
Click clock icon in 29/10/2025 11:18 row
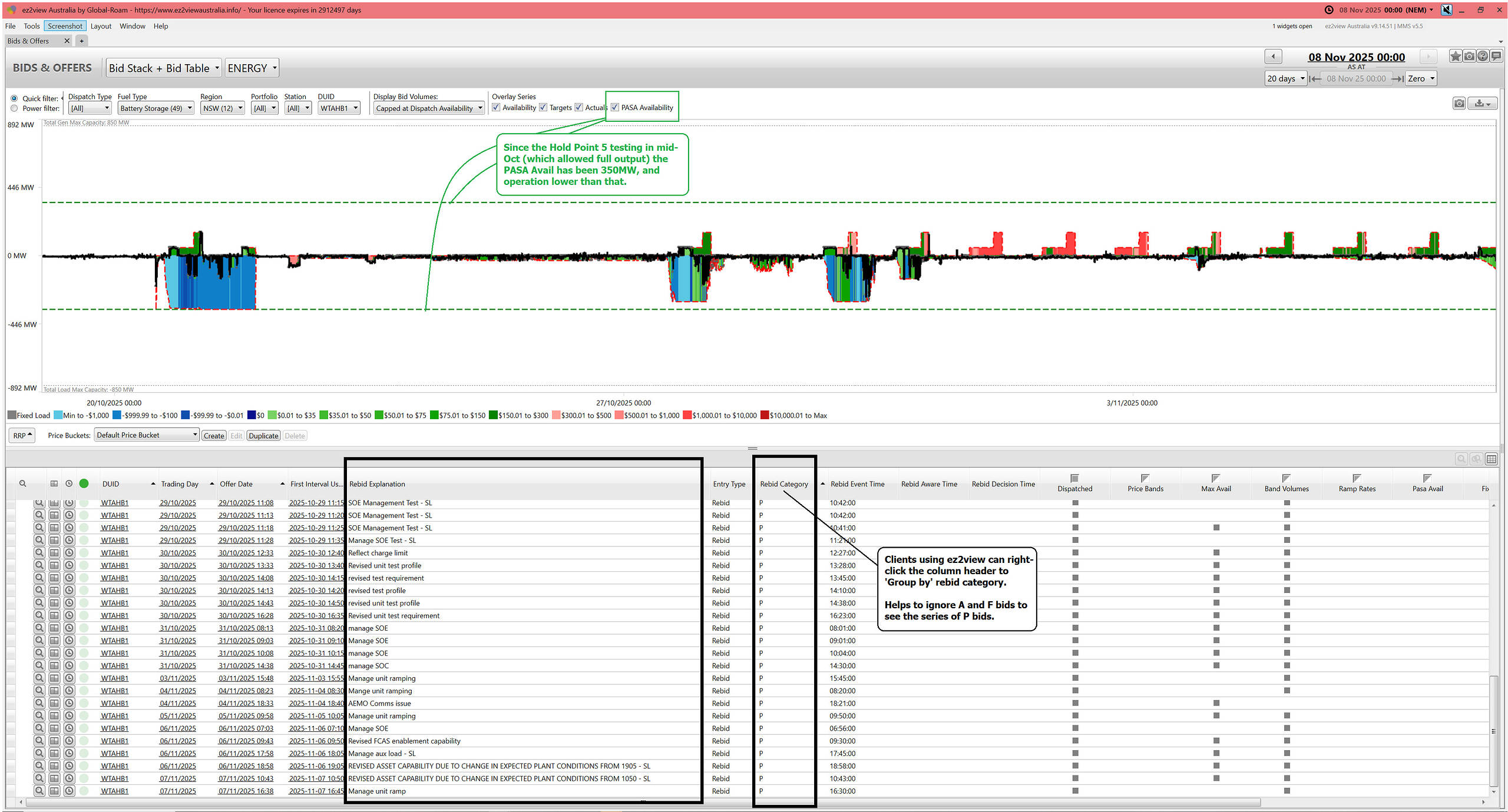[x=69, y=528]
